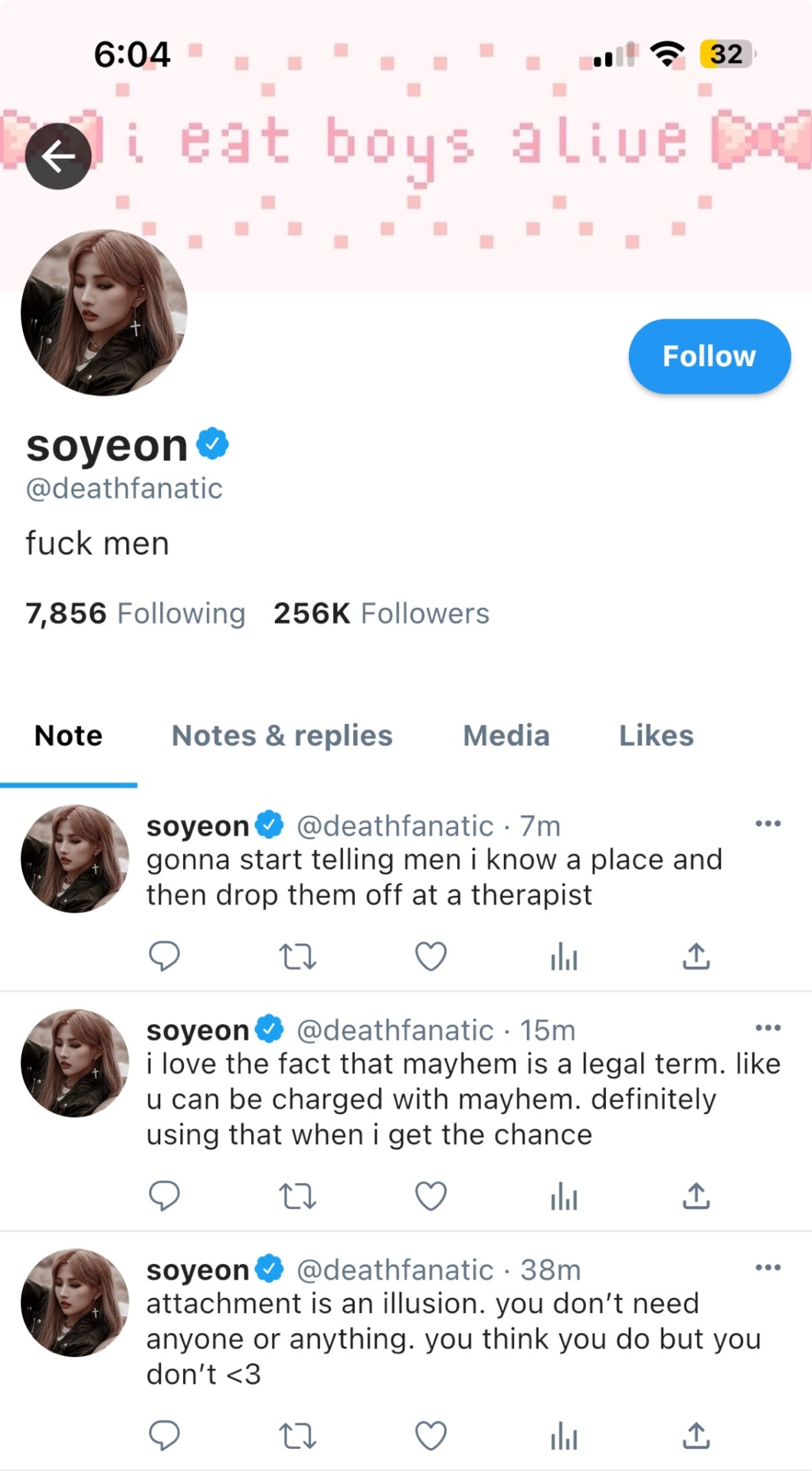Viewport: 812px width, 1471px height.
Task: View analytics for the mayhem note
Action: click(564, 1196)
